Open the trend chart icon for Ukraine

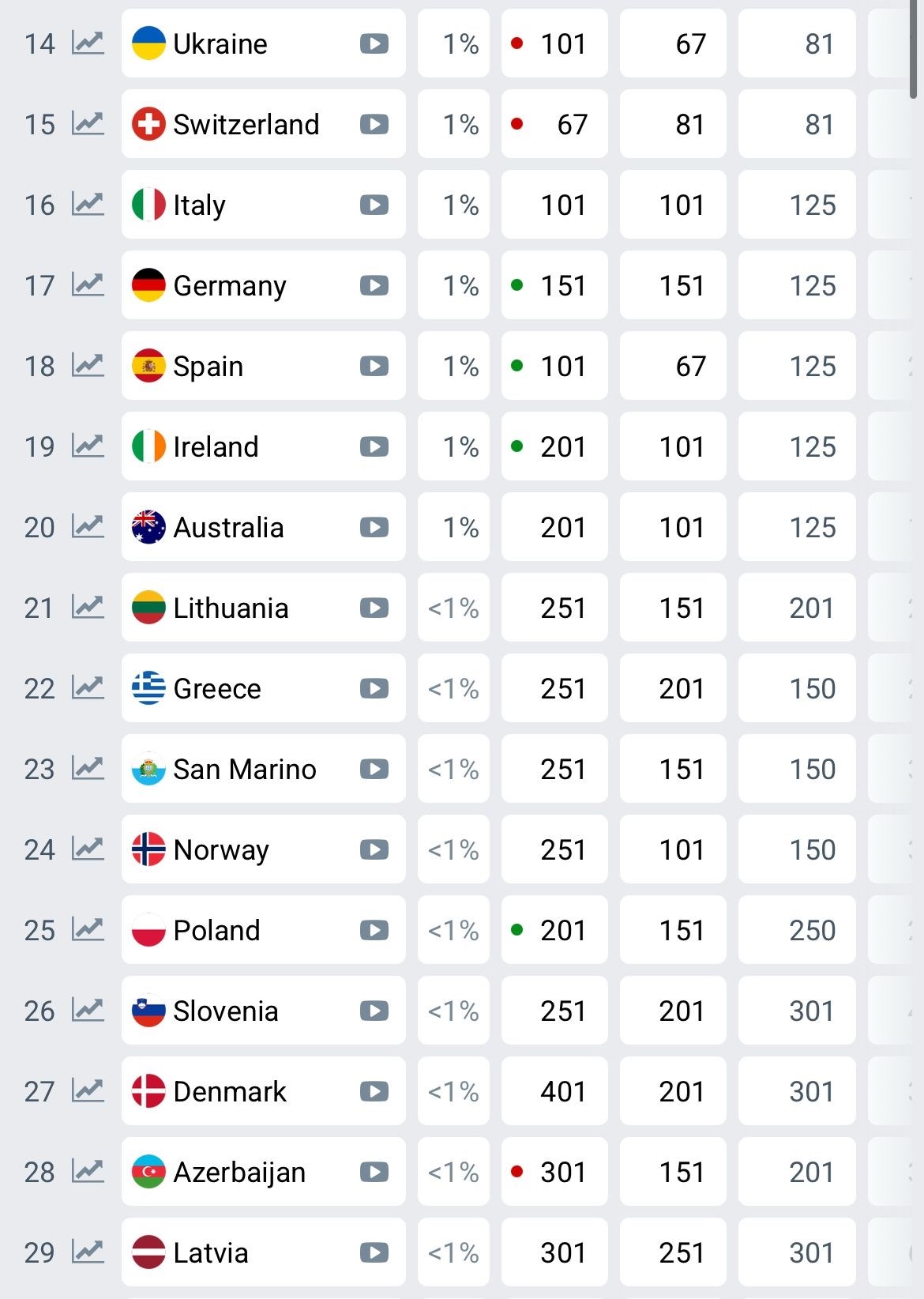tap(88, 43)
